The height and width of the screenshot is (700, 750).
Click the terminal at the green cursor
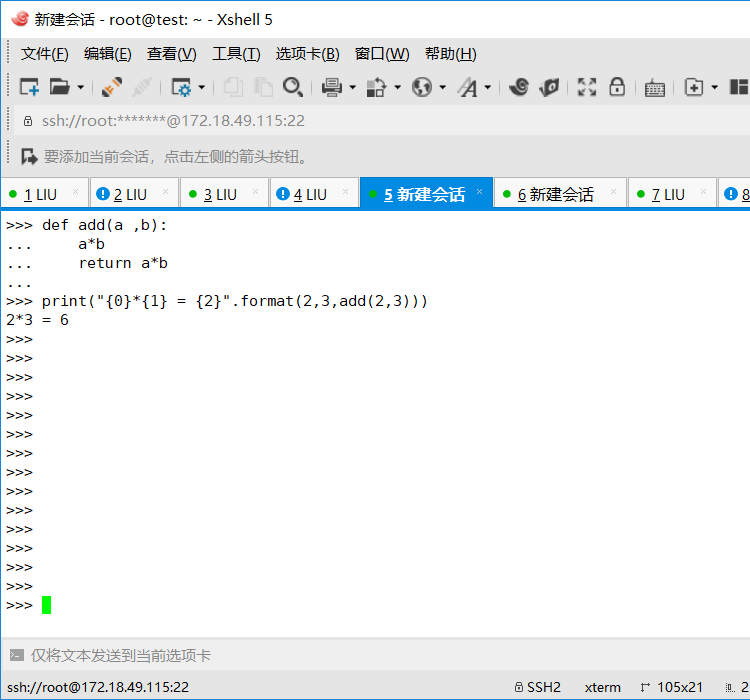(46, 605)
